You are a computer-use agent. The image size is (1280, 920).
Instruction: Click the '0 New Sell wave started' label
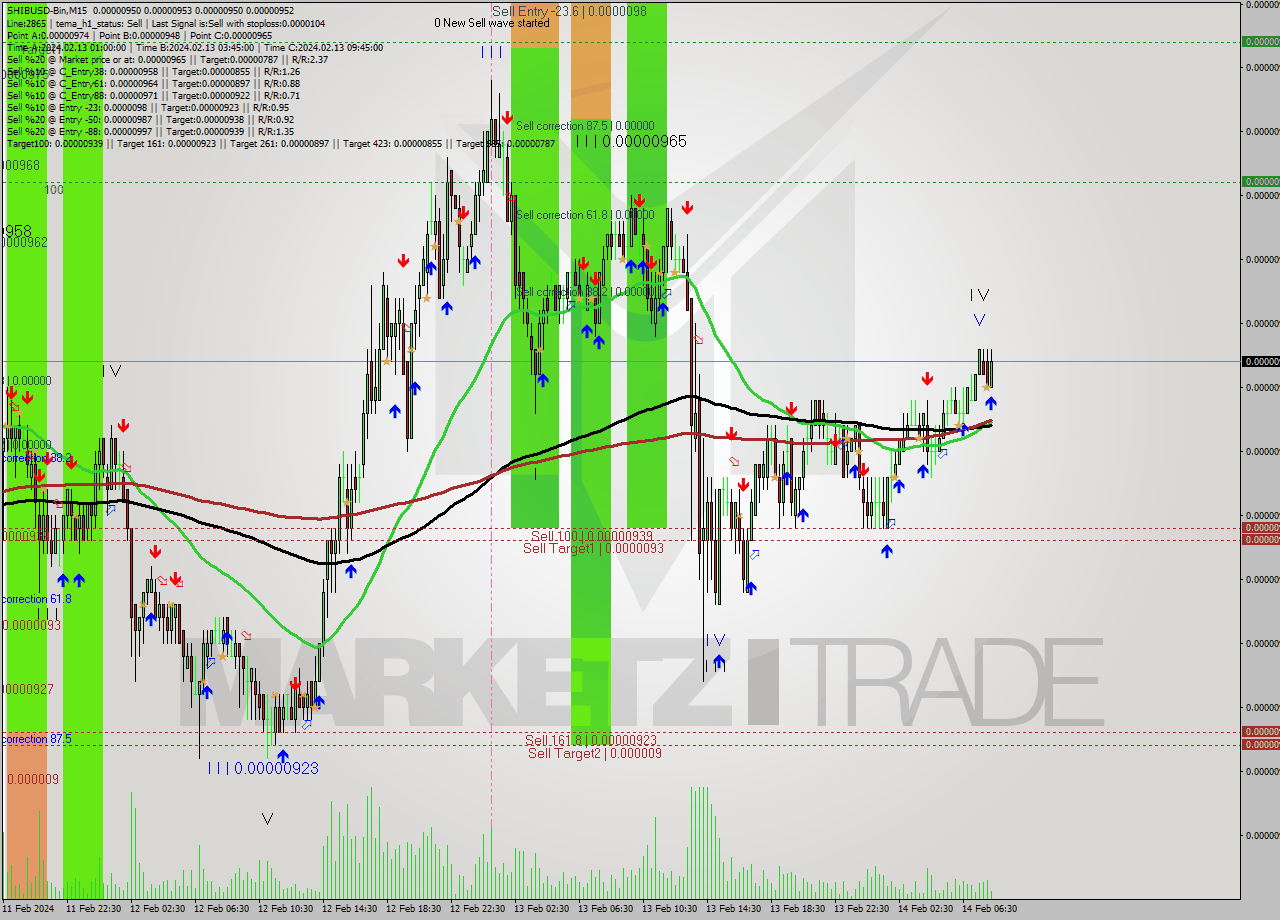point(491,22)
